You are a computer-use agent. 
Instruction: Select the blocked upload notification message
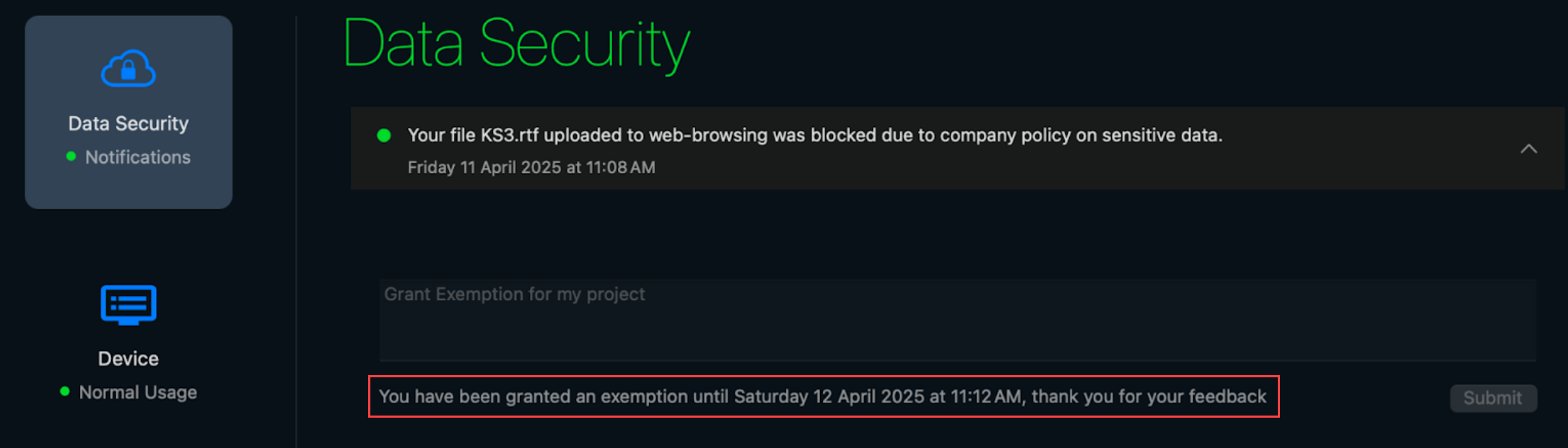[x=814, y=136]
